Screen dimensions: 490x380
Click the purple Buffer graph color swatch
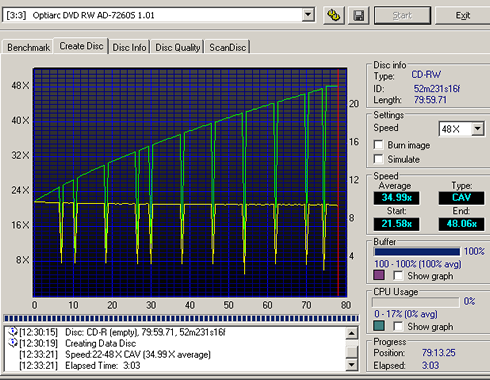[379, 275]
